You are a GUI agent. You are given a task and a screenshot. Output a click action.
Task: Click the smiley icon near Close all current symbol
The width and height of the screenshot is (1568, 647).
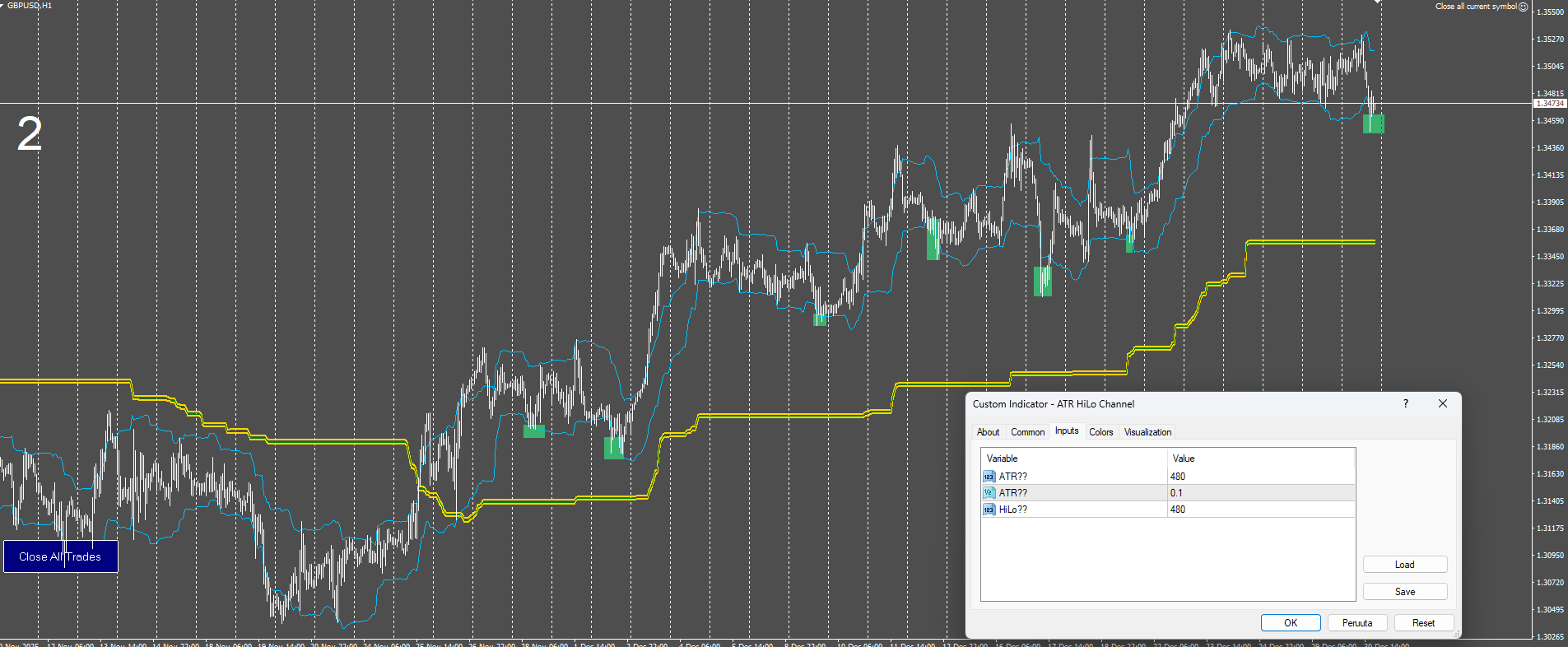coord(1524,7)
